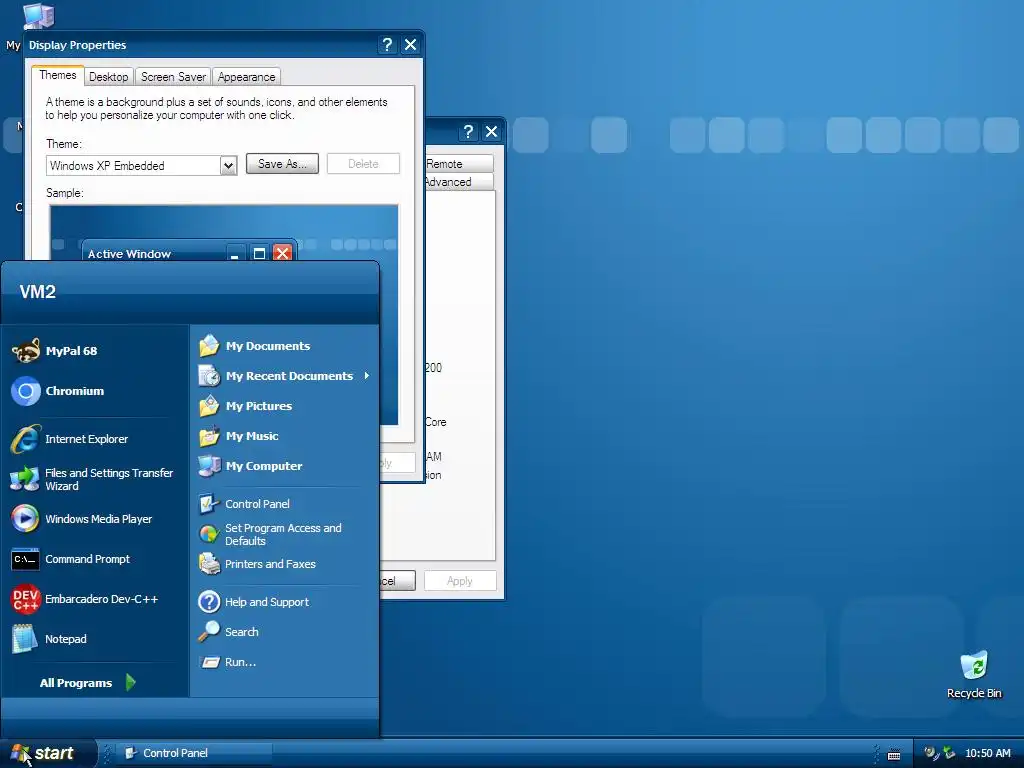Open Internet Explorer icon
The image size is (1024, 768).
26,439
